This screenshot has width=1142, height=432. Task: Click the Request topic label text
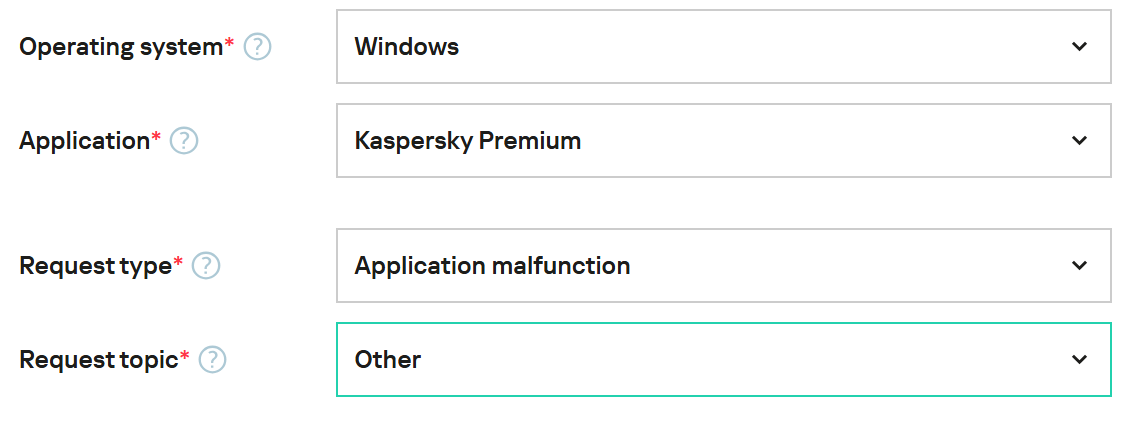pyautogui.click(x=98, y=360)
